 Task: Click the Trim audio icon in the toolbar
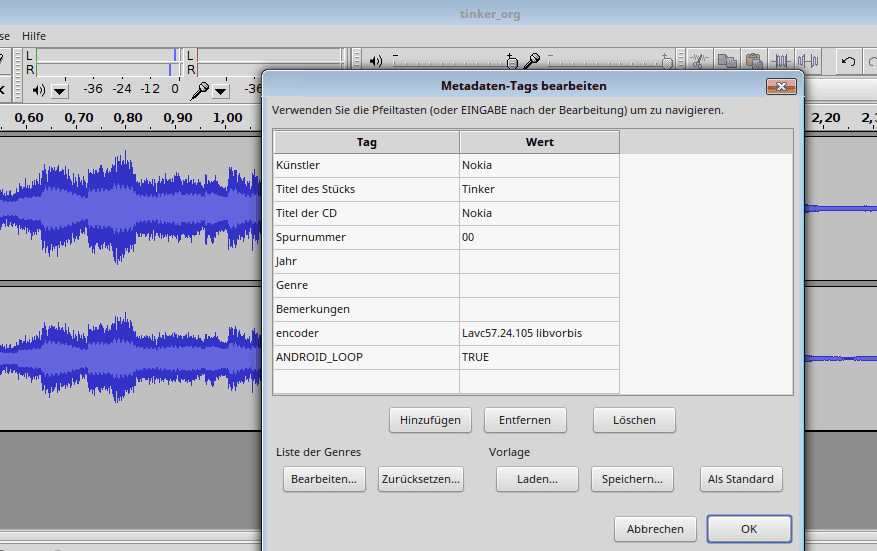point(781,60)
